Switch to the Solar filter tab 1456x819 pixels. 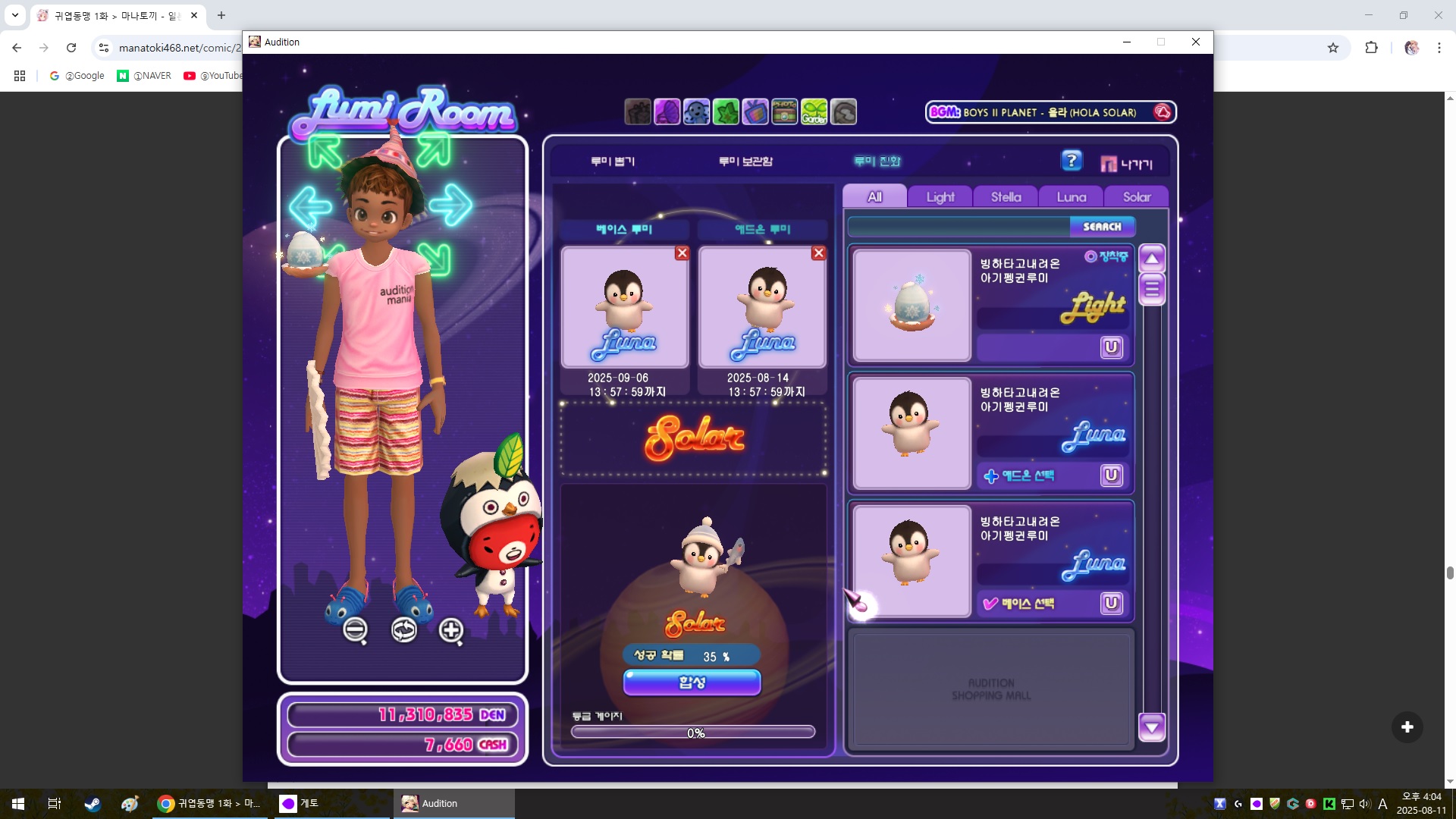tap(1136, 197)
